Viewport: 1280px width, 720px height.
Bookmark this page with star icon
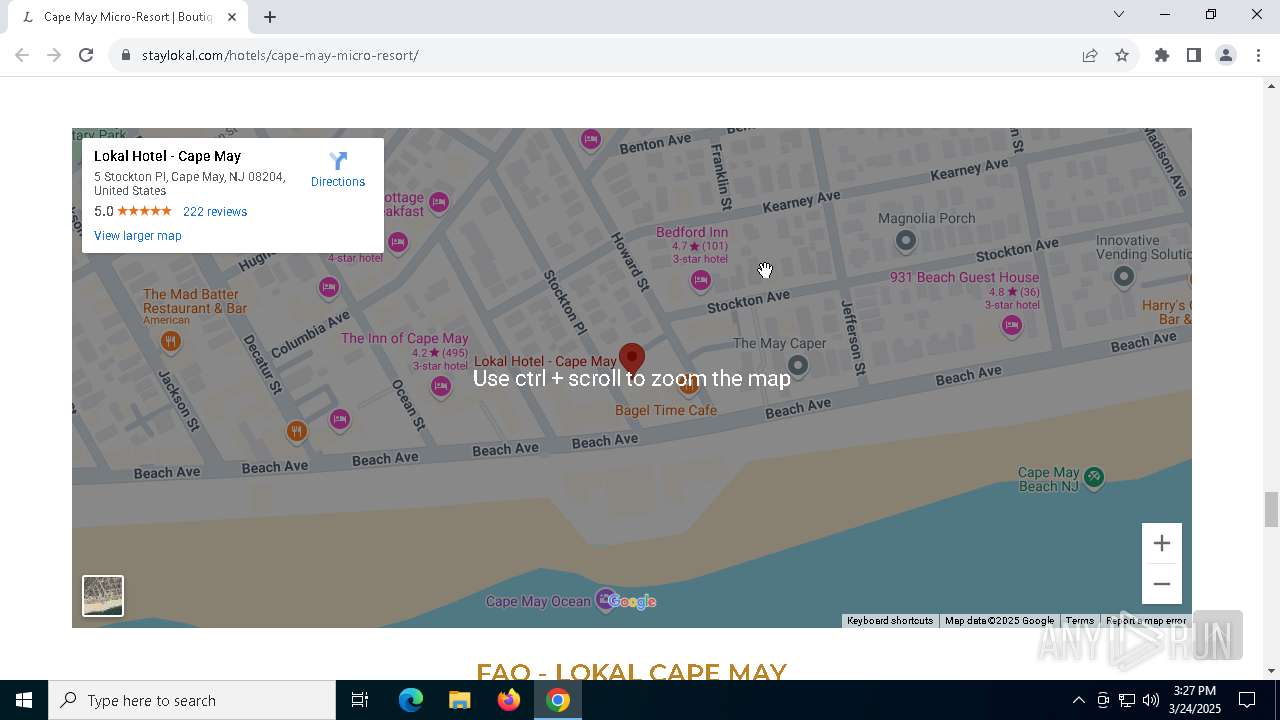(1122, 55)
